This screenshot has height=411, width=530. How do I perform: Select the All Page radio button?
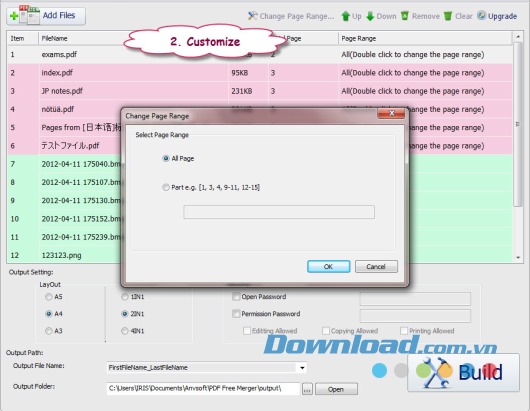click(166, 158)
